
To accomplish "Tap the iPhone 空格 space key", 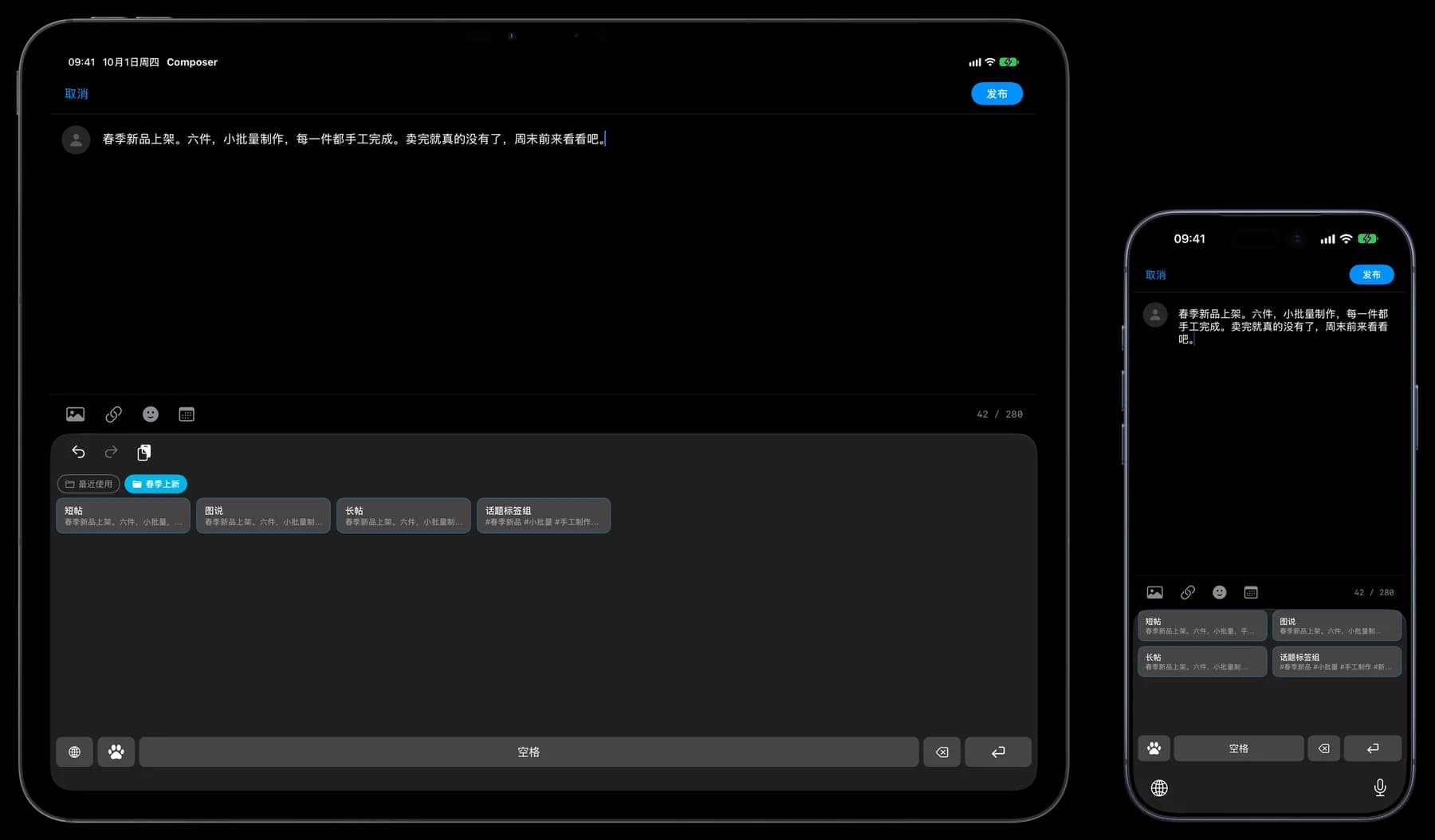I will coord(1239,748).
